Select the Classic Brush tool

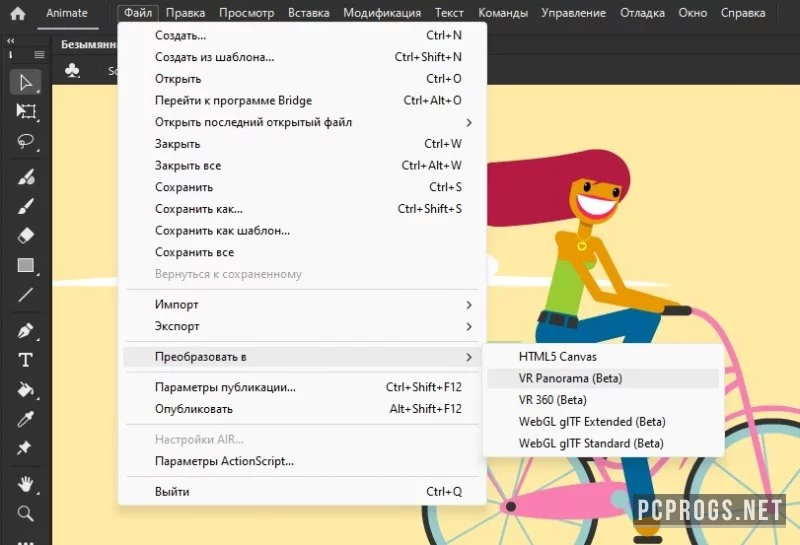(x=26, y=206)
